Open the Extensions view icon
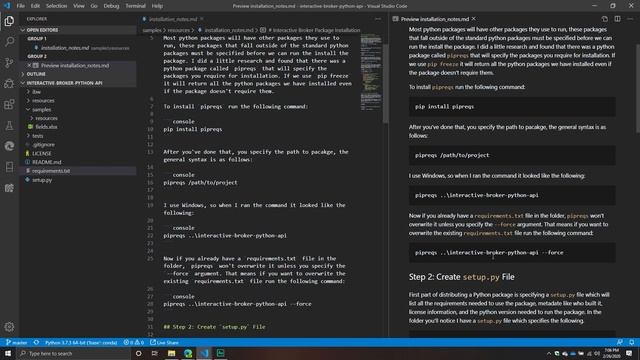Viewport: 640px width, 360px height. (9, 104)
